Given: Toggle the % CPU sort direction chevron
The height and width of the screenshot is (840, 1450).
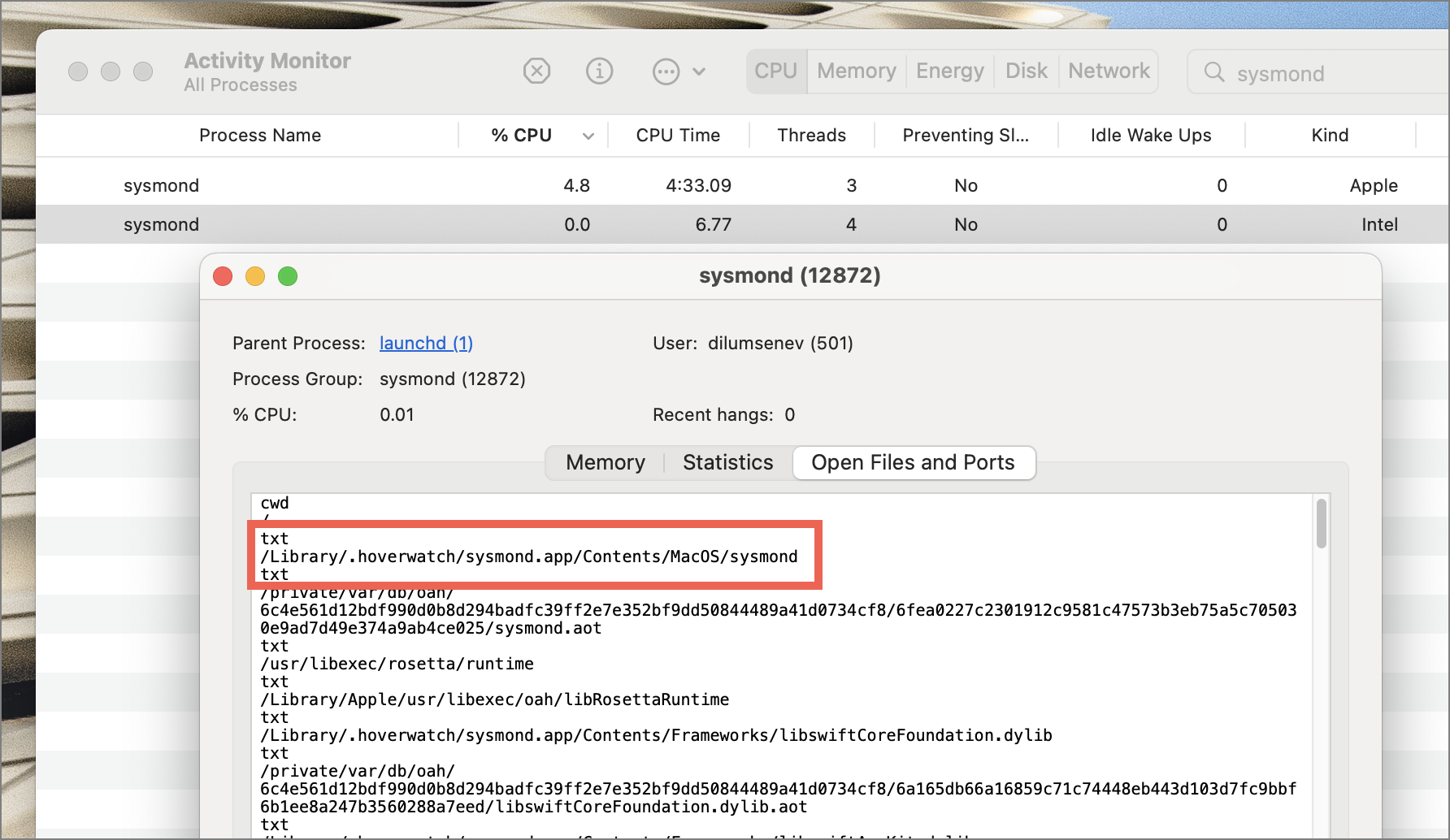Looking at the screenshot, I should pyautogui.click(x=588, y=136).
